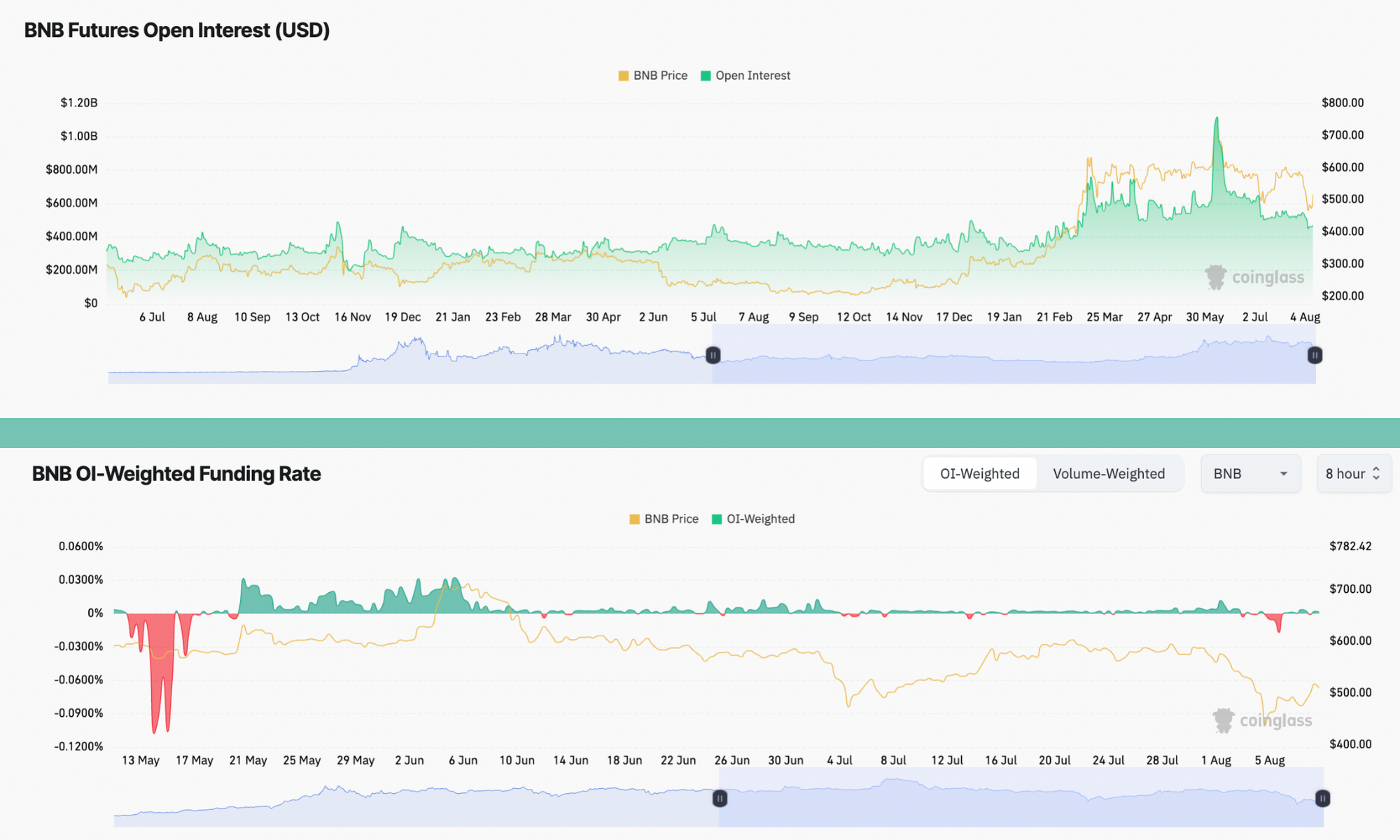This screenshot has height=840, width=1400.
Task: Click the -0.1200% axis label
Action: [x=78, y=746]
